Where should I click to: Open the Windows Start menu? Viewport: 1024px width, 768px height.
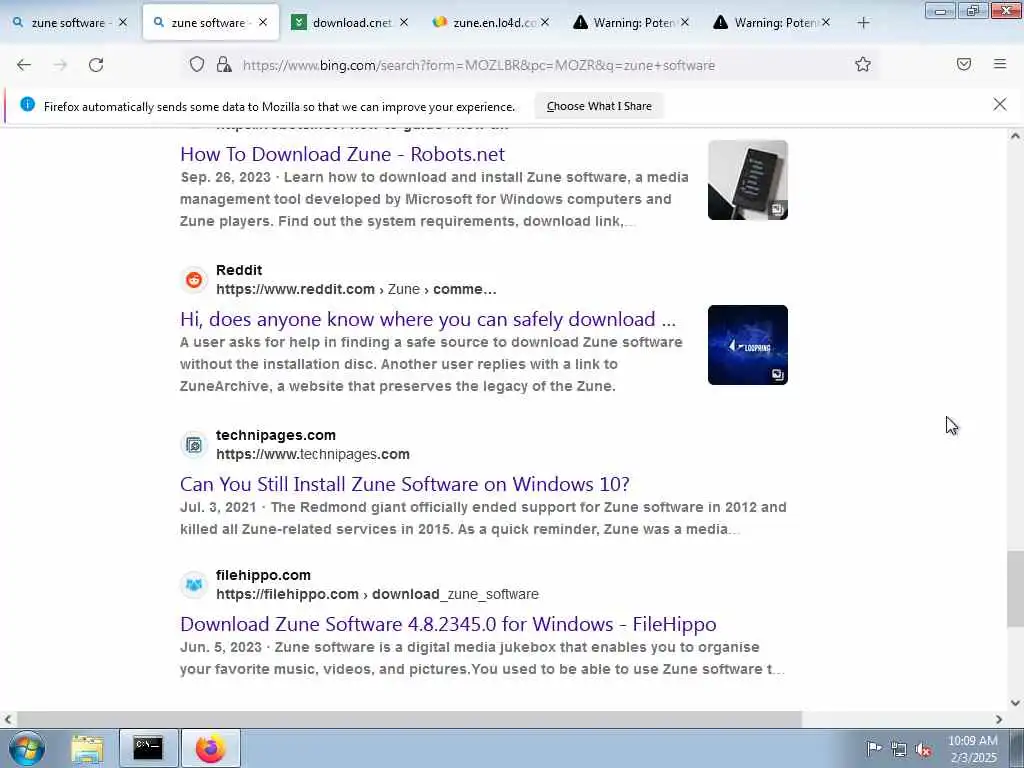point(27,748)
